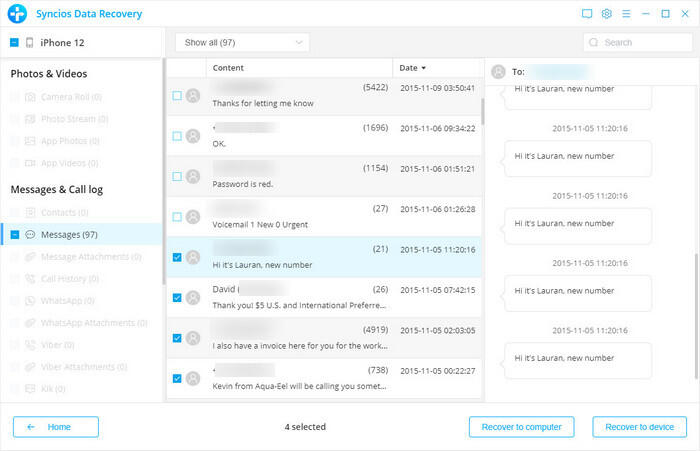Toggle the iPhone 12 device checkbox
The height and width of the screenshot is (451, 700).
point(14,42)
